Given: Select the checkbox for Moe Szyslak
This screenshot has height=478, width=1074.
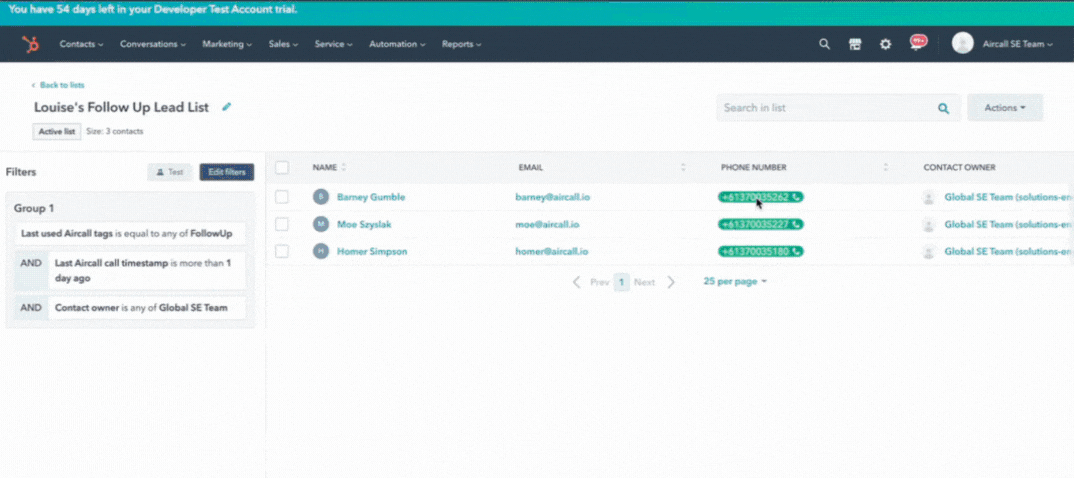Looking at the screenshot, I should [282, 224].
